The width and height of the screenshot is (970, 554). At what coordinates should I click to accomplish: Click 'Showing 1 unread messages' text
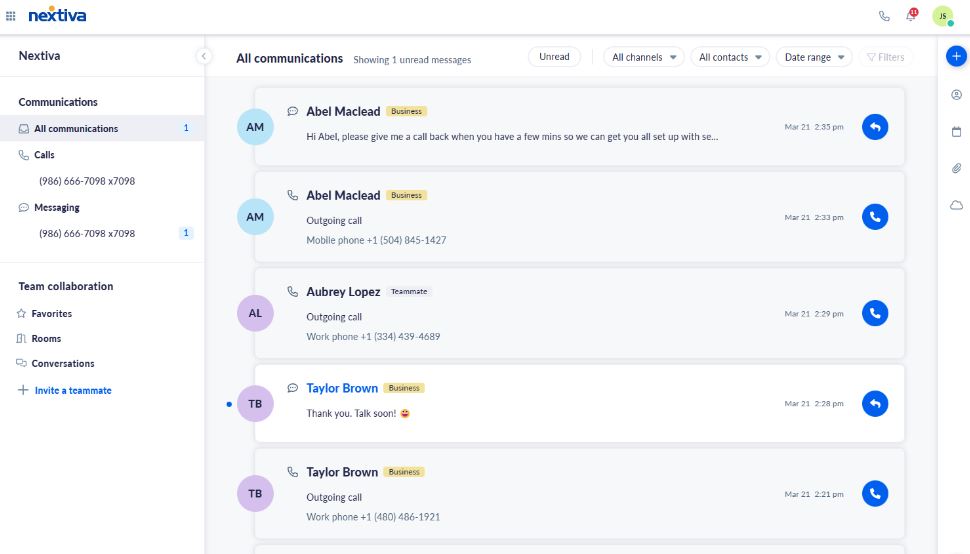coord(412,60)
